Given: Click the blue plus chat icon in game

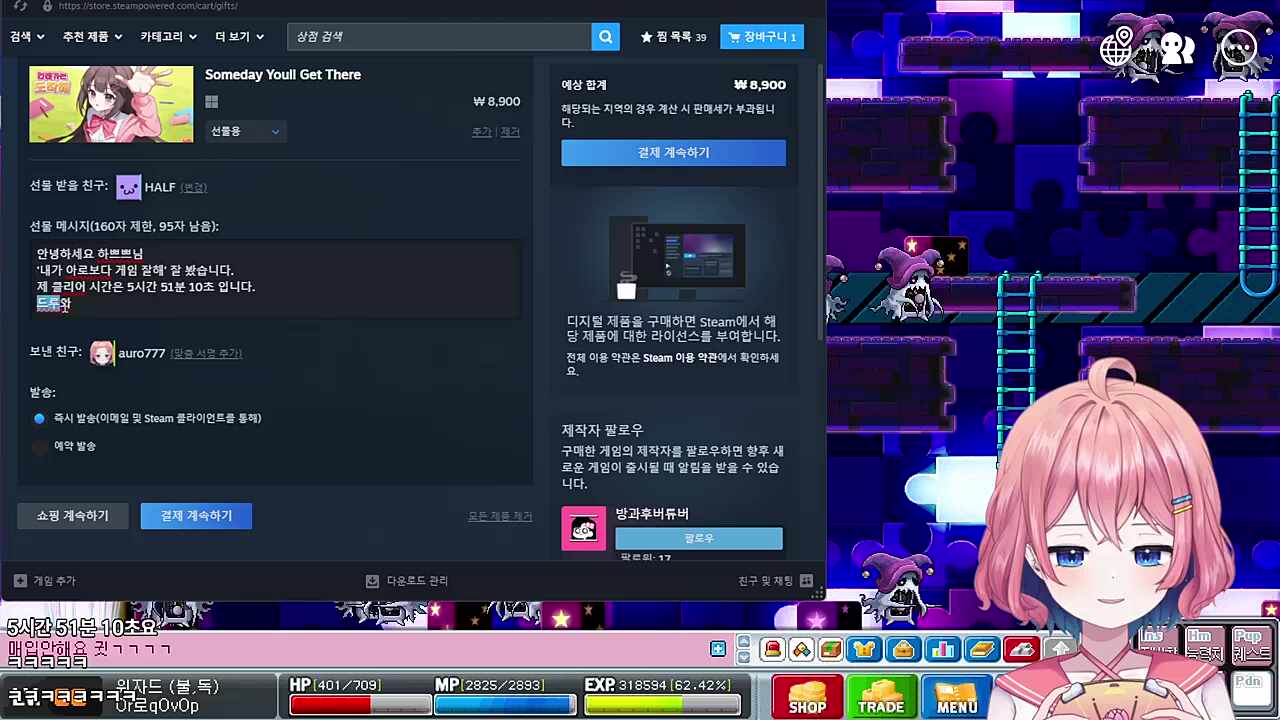Looking at the screenshot, I should (718, 650).
